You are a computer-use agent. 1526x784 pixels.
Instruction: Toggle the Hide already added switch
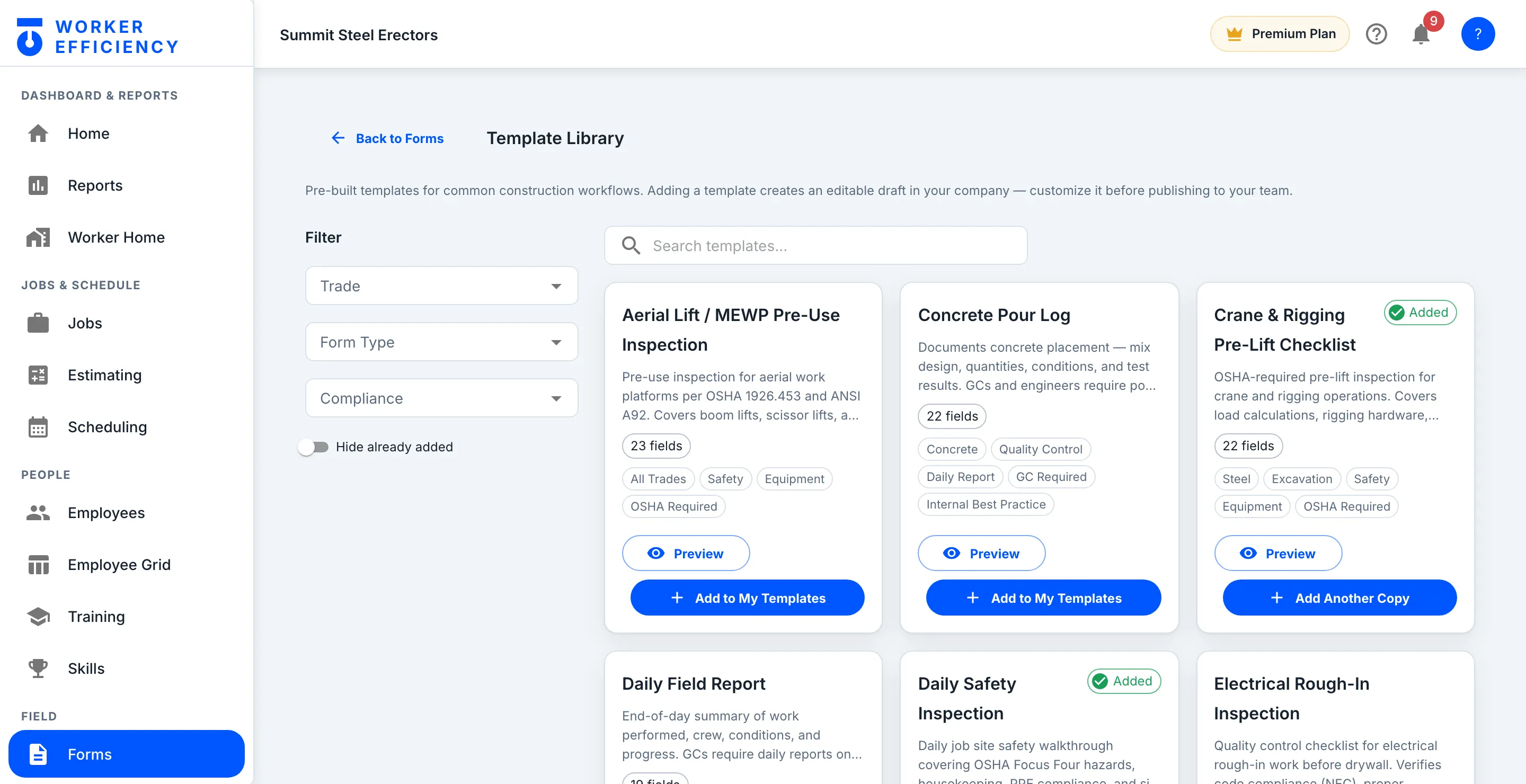(313, 447)
